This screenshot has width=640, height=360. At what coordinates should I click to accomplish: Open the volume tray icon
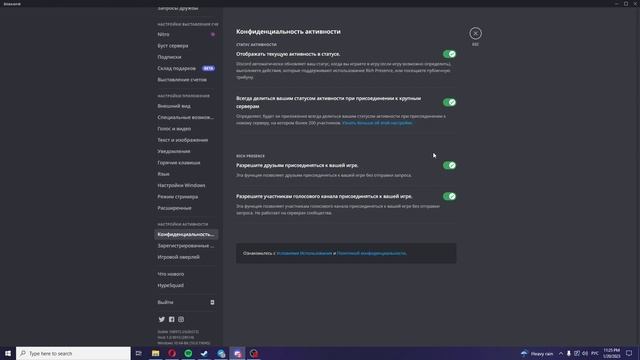(x=585, y=353)
